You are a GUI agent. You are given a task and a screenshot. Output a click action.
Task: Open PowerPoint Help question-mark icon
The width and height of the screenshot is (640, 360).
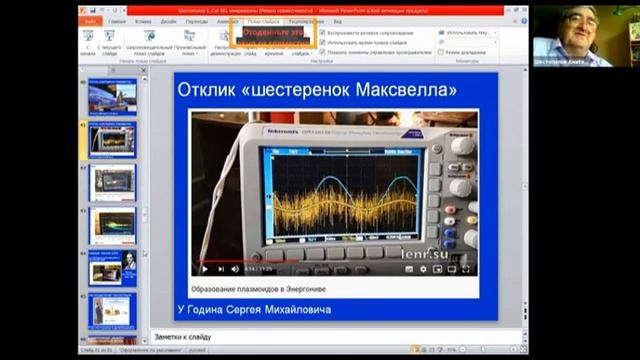click(x=524, y=21)
